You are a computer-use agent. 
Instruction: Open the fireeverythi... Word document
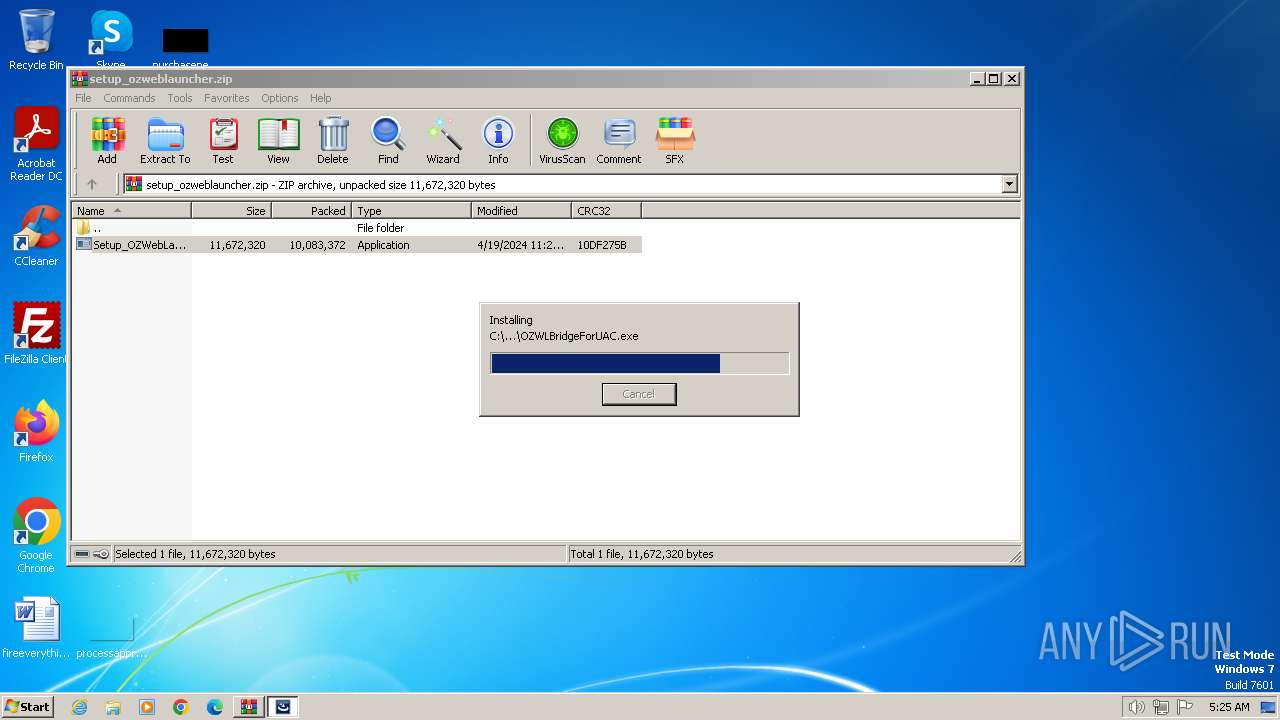pos(36,628)
